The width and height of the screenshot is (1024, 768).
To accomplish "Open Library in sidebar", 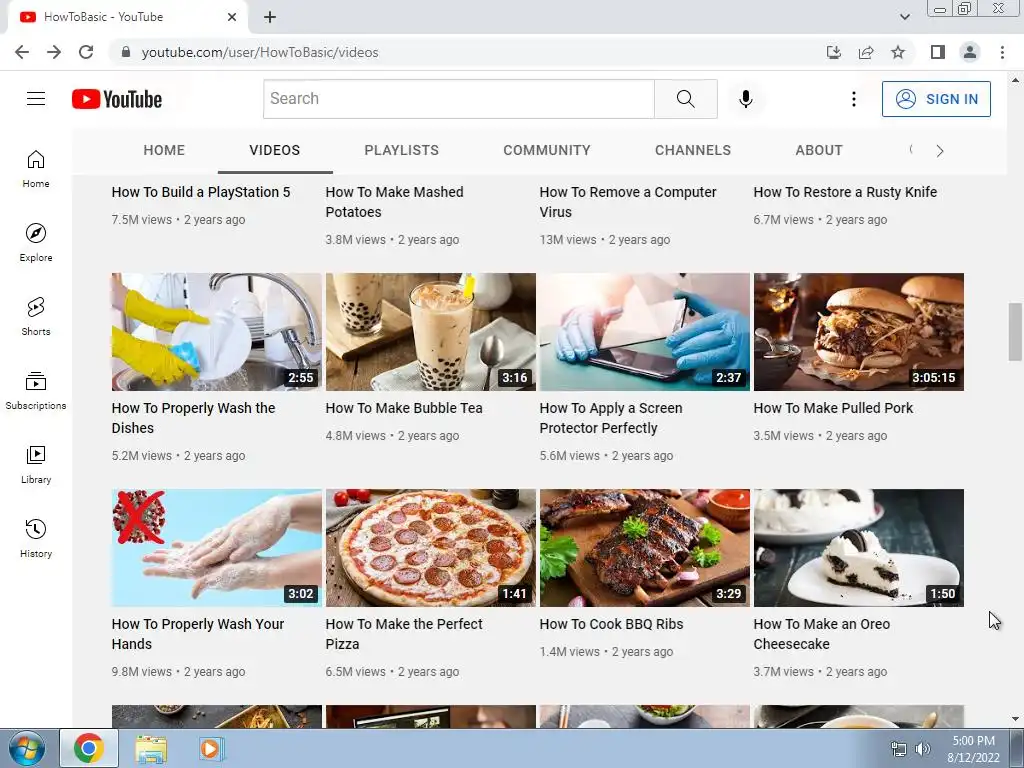I will [36, 464].
